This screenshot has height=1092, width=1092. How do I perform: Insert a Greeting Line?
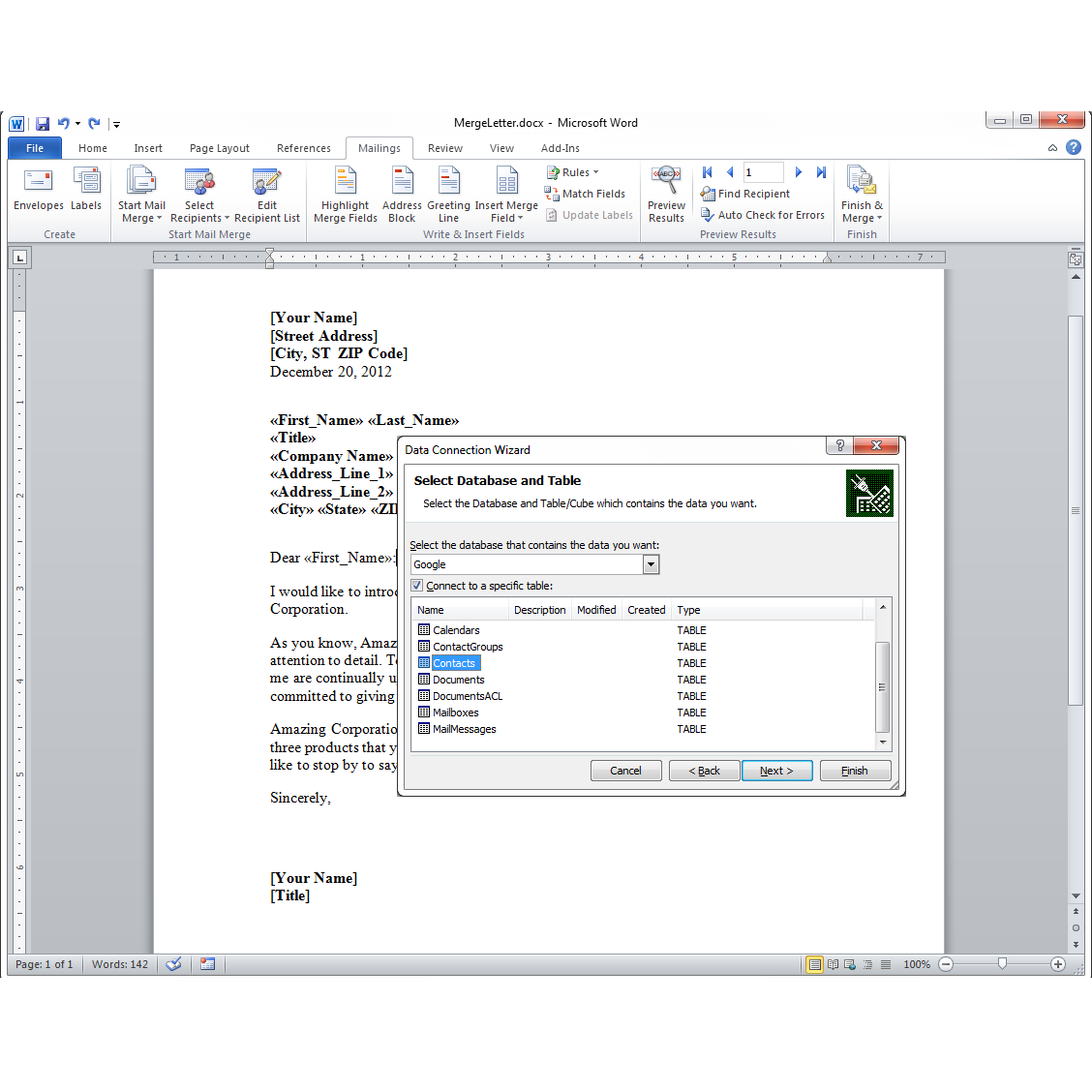pos(448,195)
